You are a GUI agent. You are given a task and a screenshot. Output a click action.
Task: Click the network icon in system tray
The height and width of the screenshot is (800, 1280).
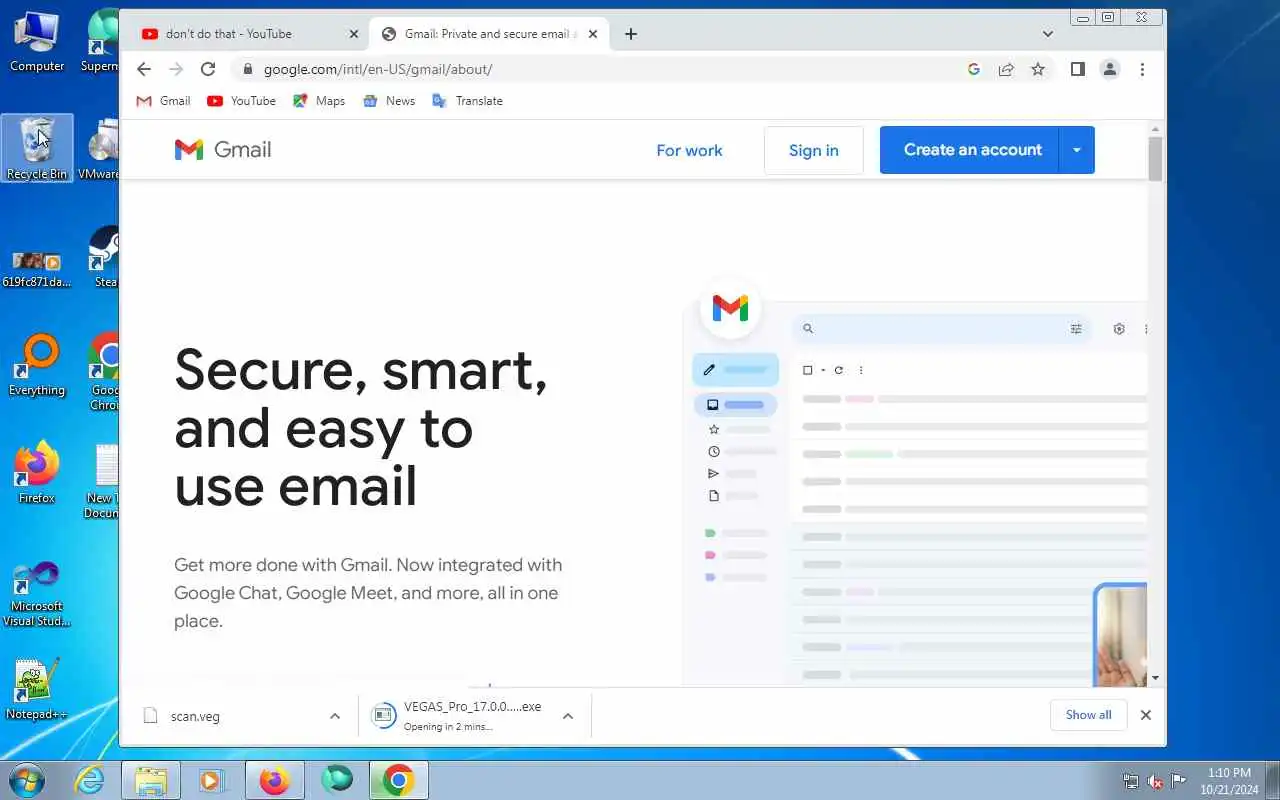pos(1131,781)
